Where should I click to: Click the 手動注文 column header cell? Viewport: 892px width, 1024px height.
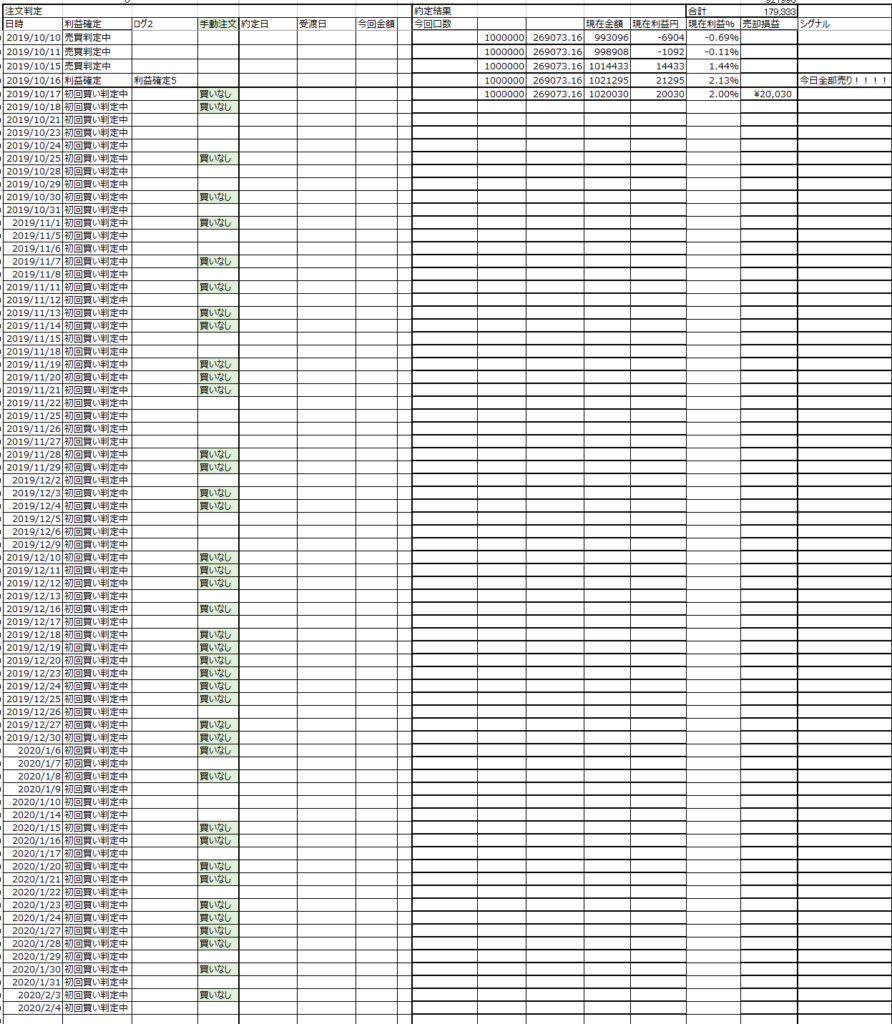pos(218,23)
